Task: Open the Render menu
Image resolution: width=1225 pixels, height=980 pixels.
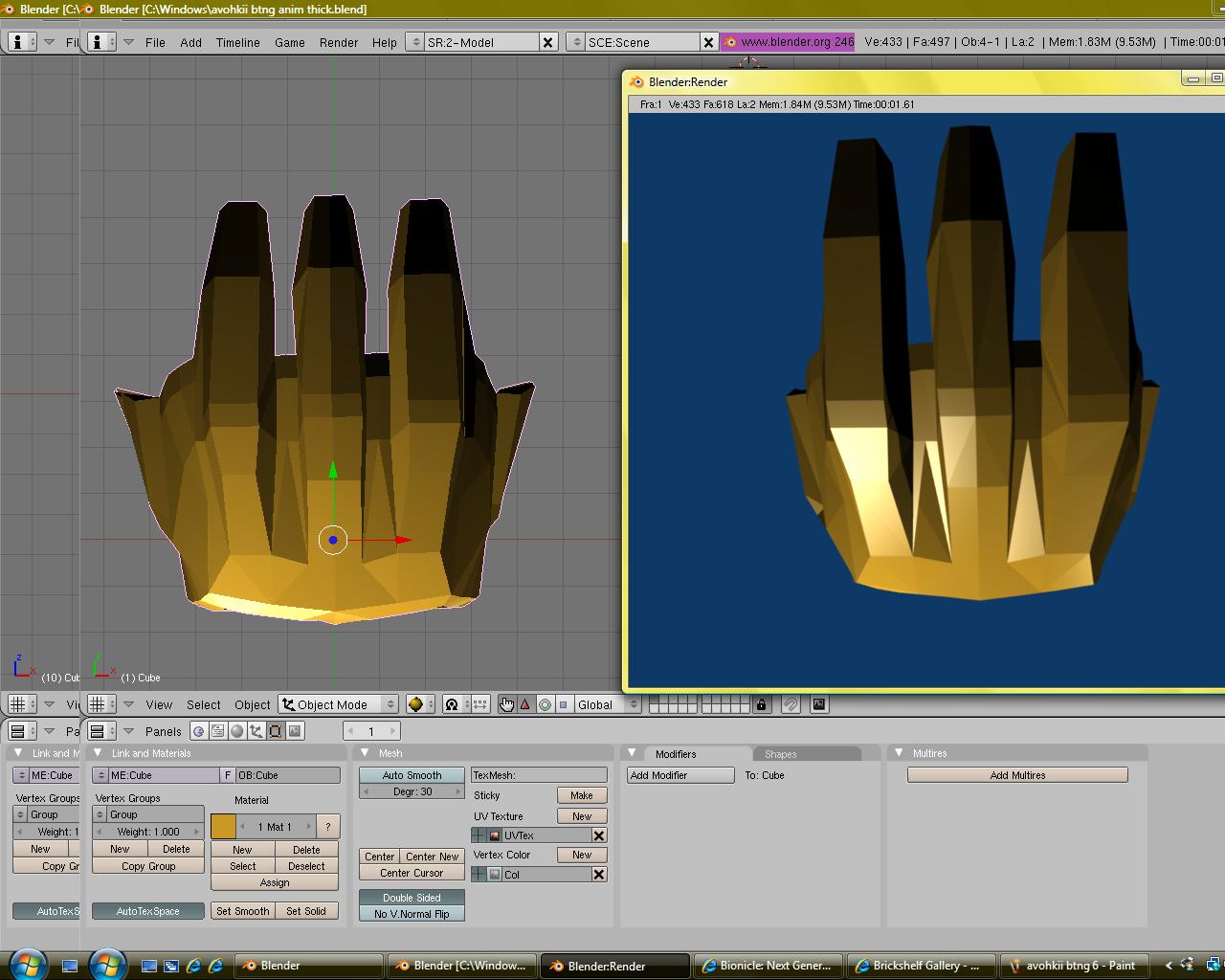Action: click(x=338, y=42)
